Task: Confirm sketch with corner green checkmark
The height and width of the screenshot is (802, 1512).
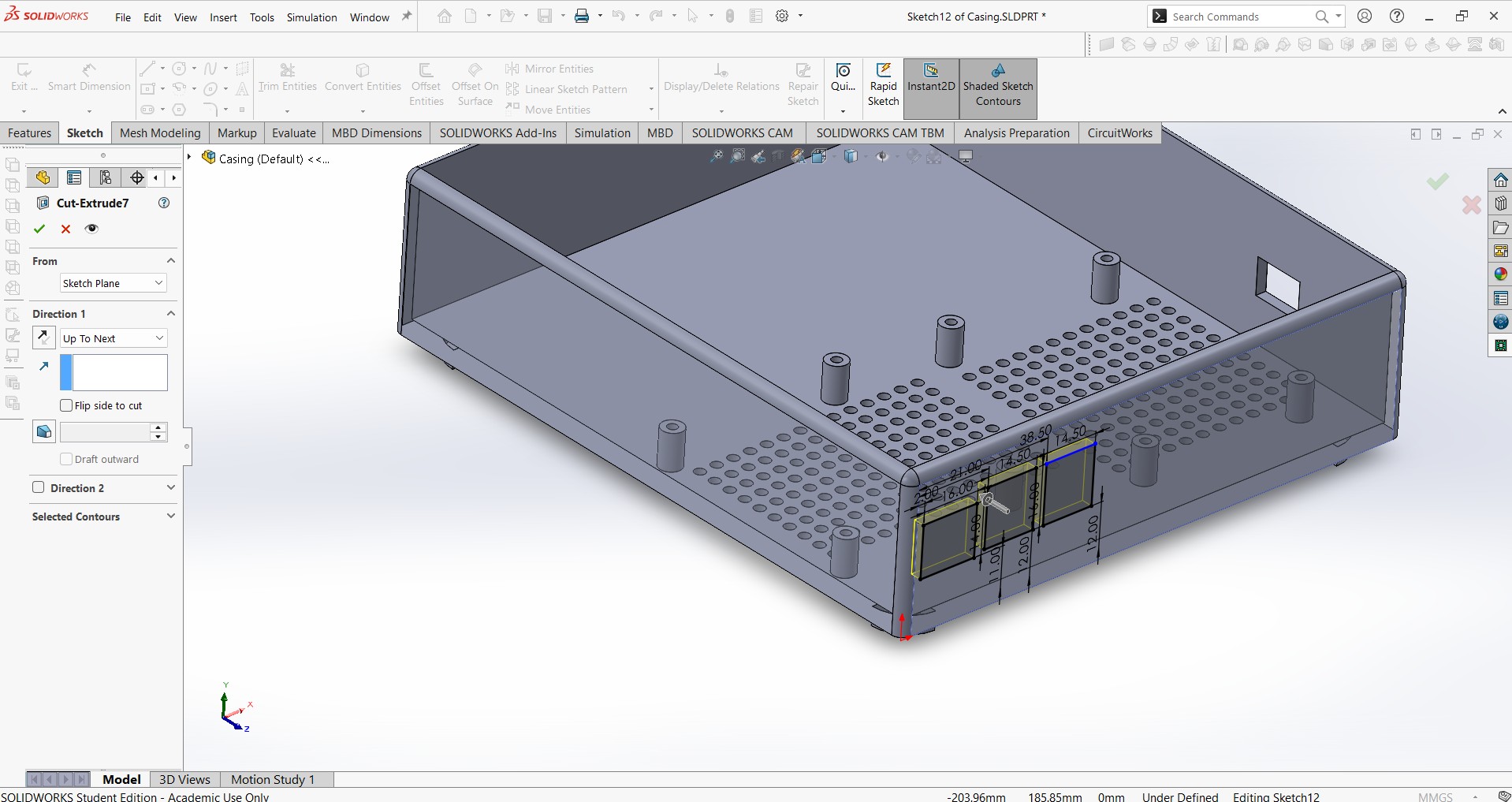Action: click(x=1437, y=181)
